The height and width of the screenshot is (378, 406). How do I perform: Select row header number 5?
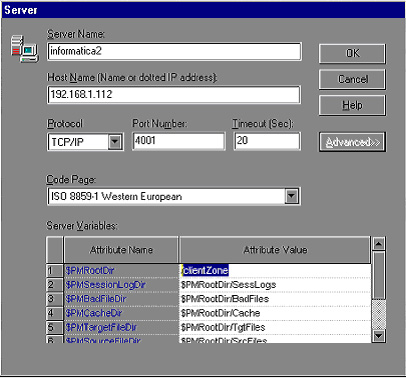pyautogui.click(x=54, y=327)
